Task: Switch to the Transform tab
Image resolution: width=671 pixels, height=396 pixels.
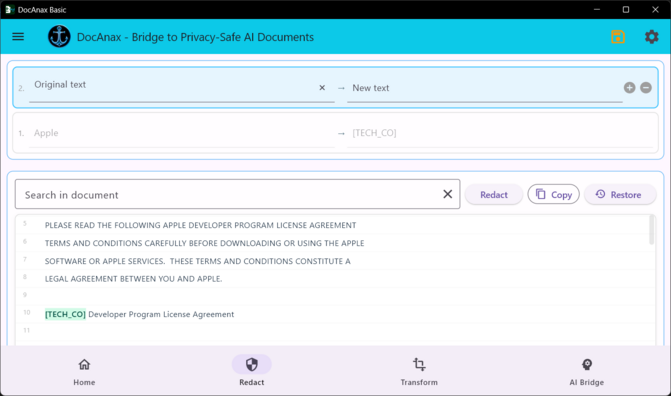Action: coord(419,372)
